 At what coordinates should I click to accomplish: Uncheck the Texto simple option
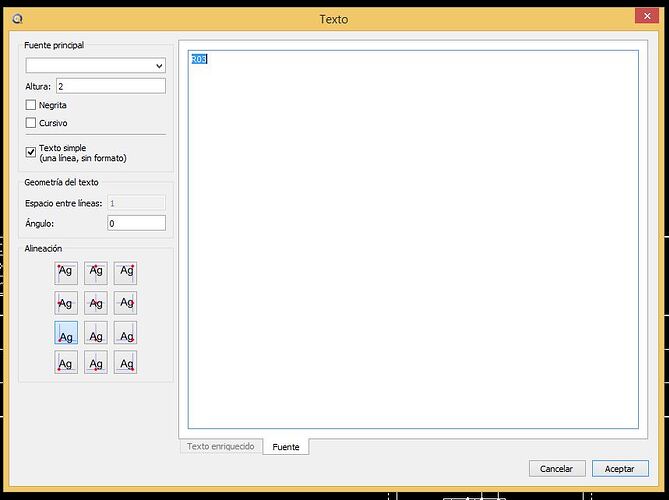31,152
